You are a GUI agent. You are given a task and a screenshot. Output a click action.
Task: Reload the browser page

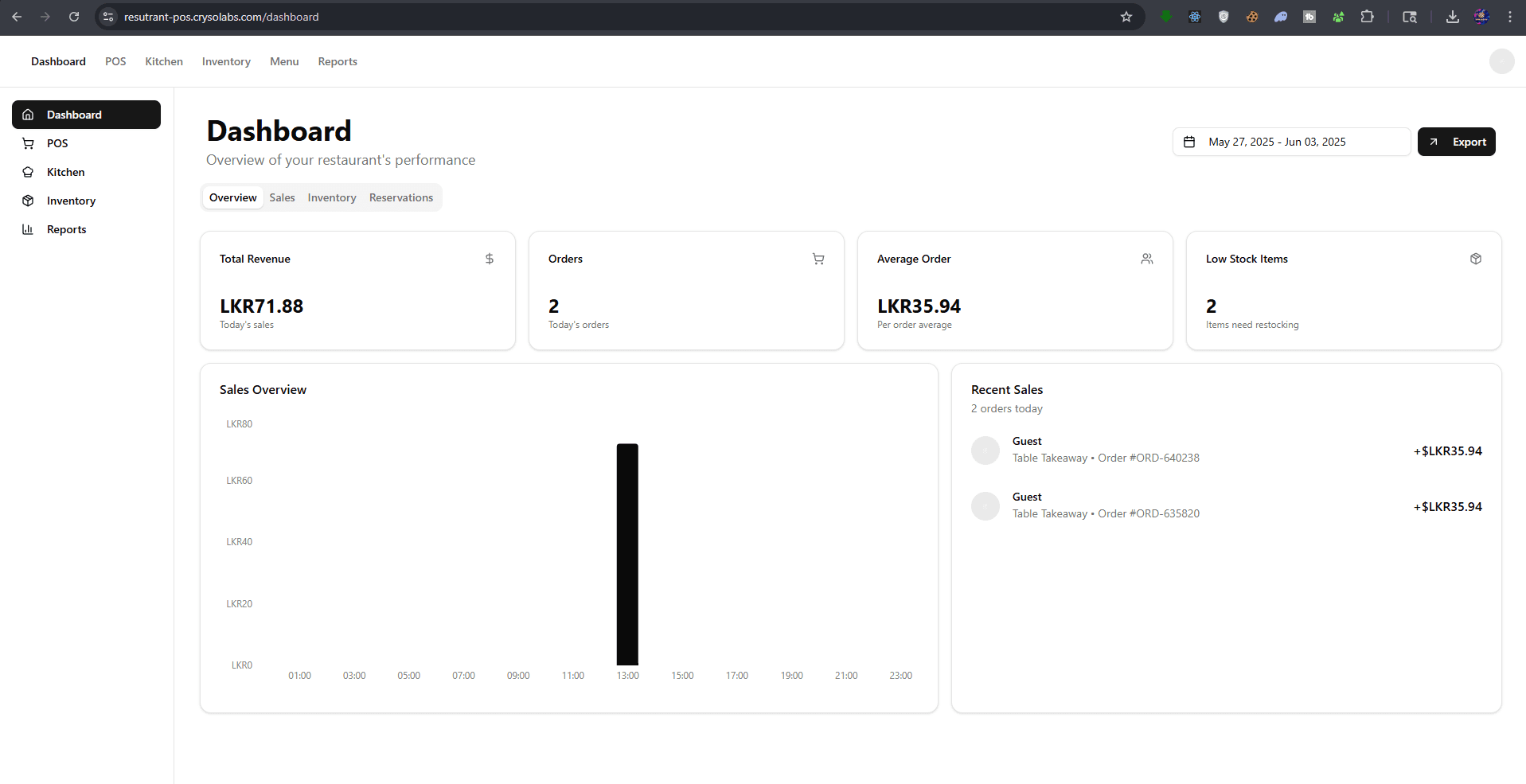coord(74,17)
